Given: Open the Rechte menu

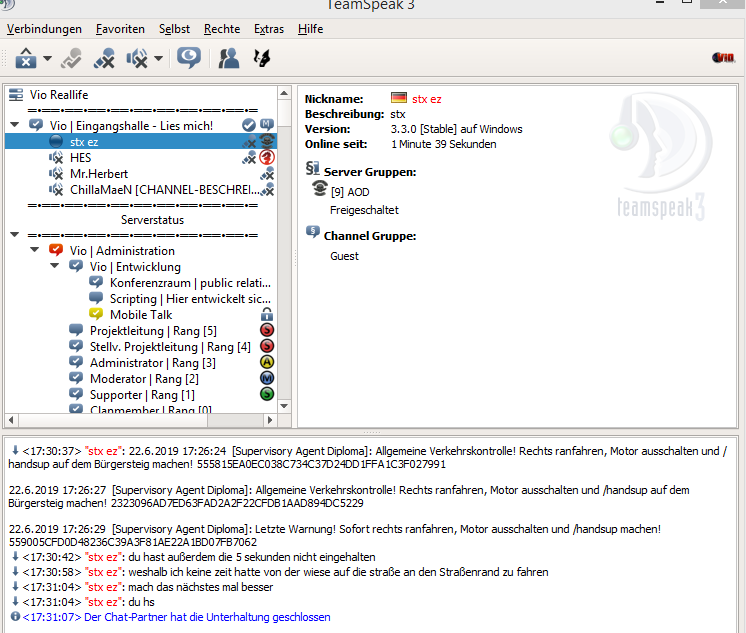Looking at the screenshot, I should (x=222, y=29).
